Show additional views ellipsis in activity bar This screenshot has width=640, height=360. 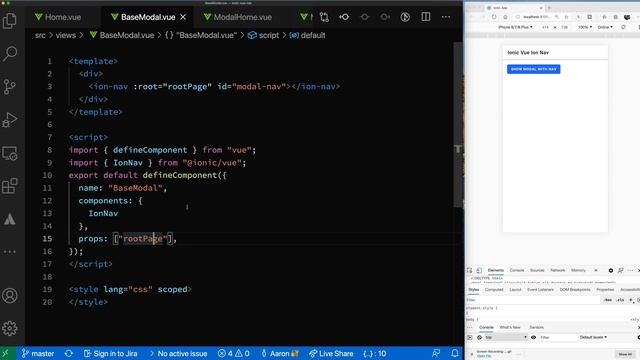10,252
